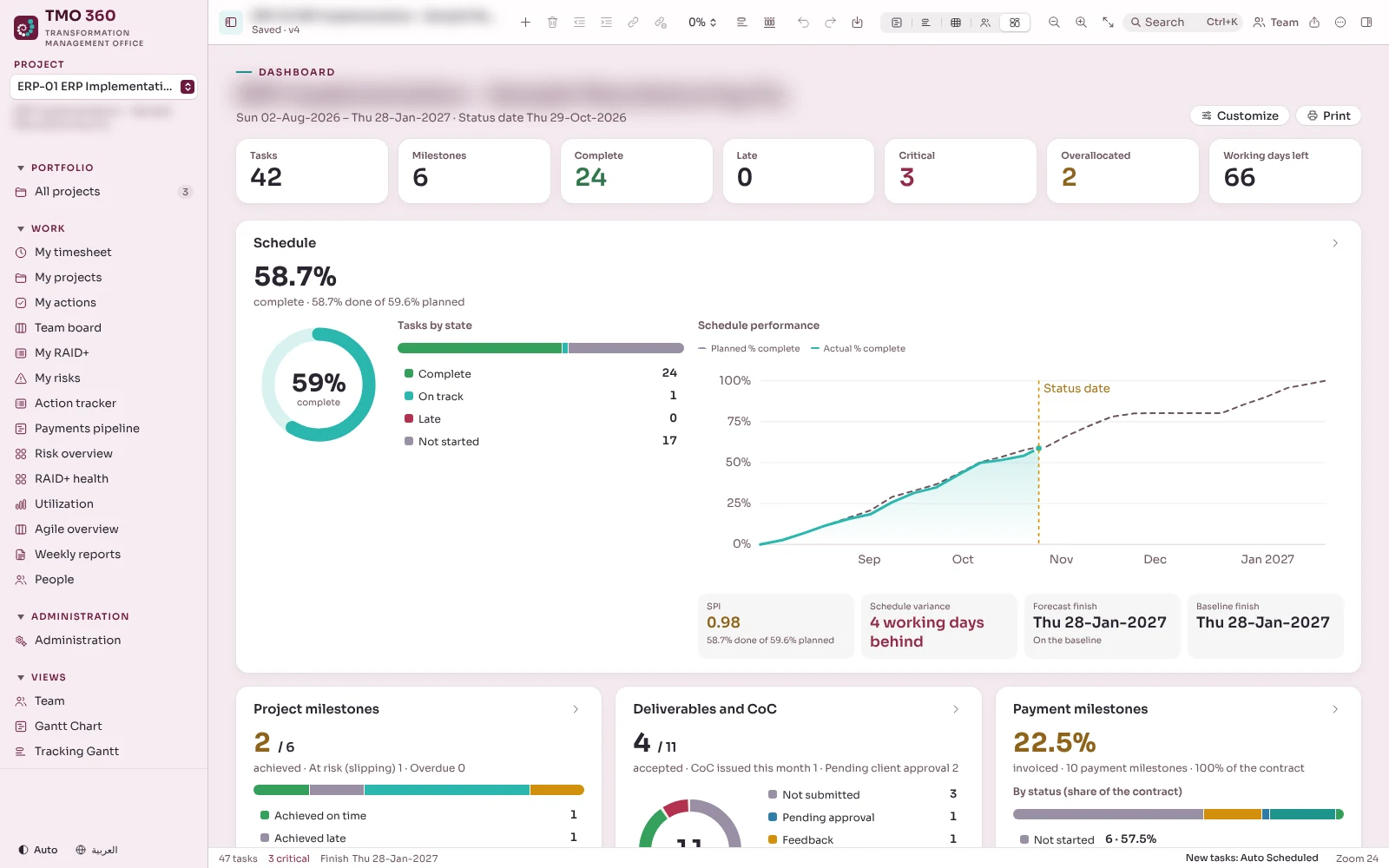Undo the last action
The image size is (1389, 868).
(803, 23)
